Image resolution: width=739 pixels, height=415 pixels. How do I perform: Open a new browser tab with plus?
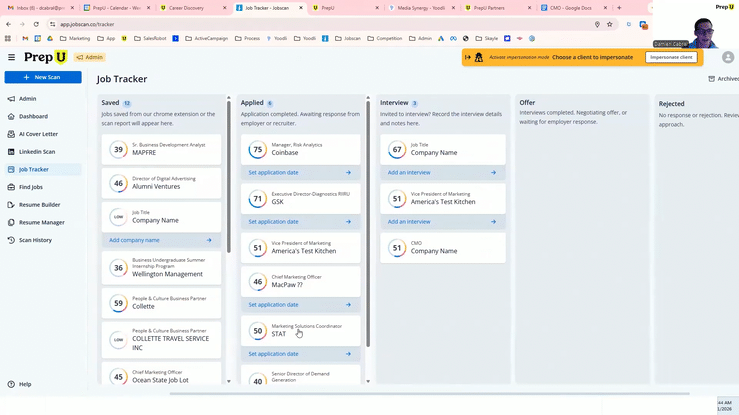619,8
